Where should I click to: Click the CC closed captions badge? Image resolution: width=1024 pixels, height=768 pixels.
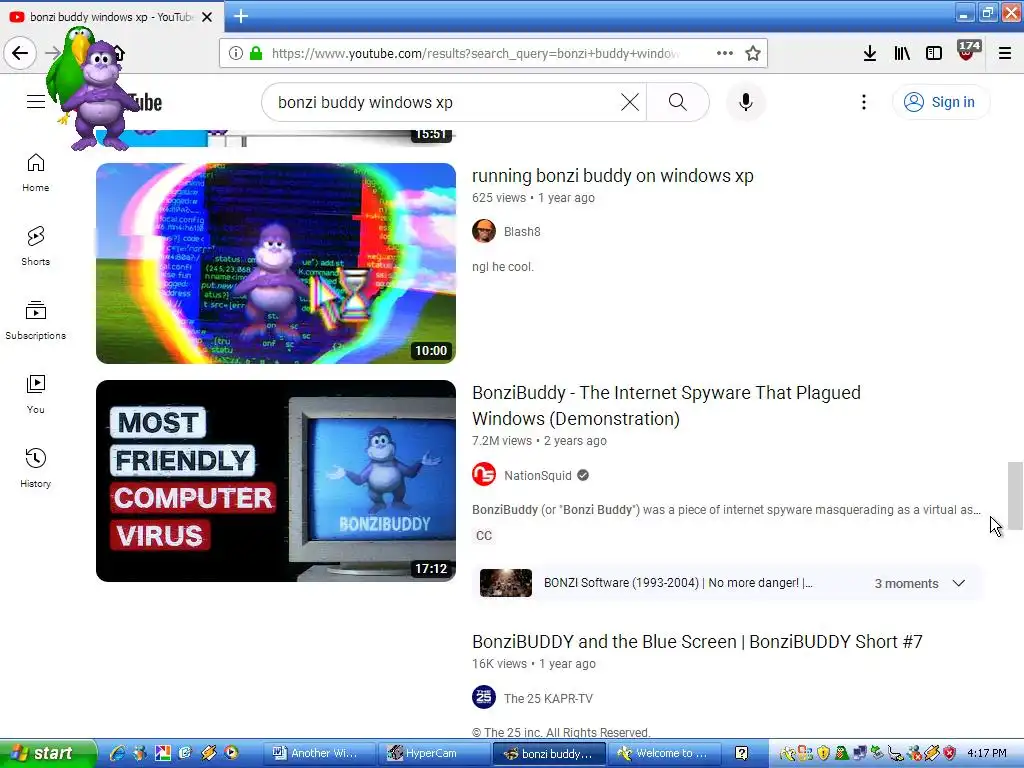[x=483, y=536]
